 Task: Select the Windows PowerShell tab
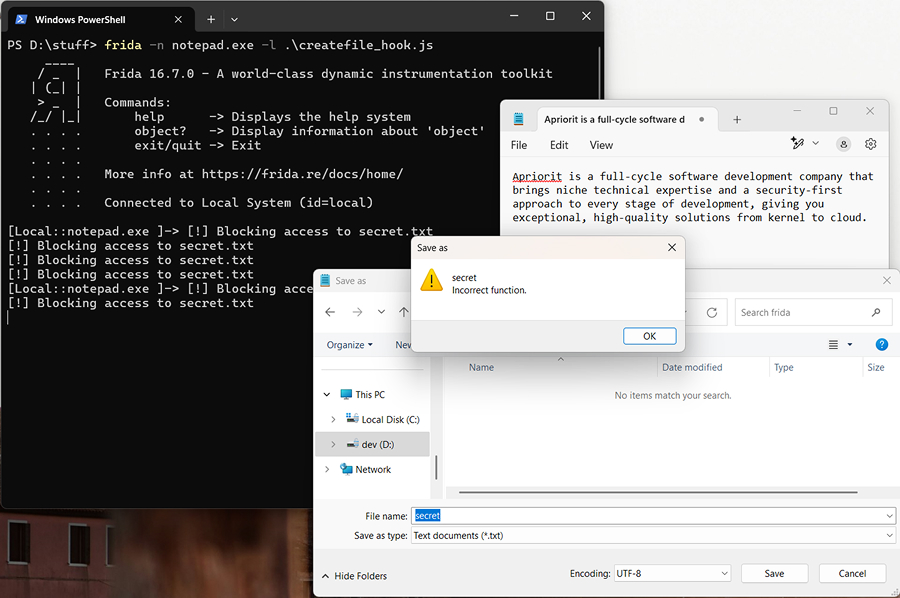[101, 20]
